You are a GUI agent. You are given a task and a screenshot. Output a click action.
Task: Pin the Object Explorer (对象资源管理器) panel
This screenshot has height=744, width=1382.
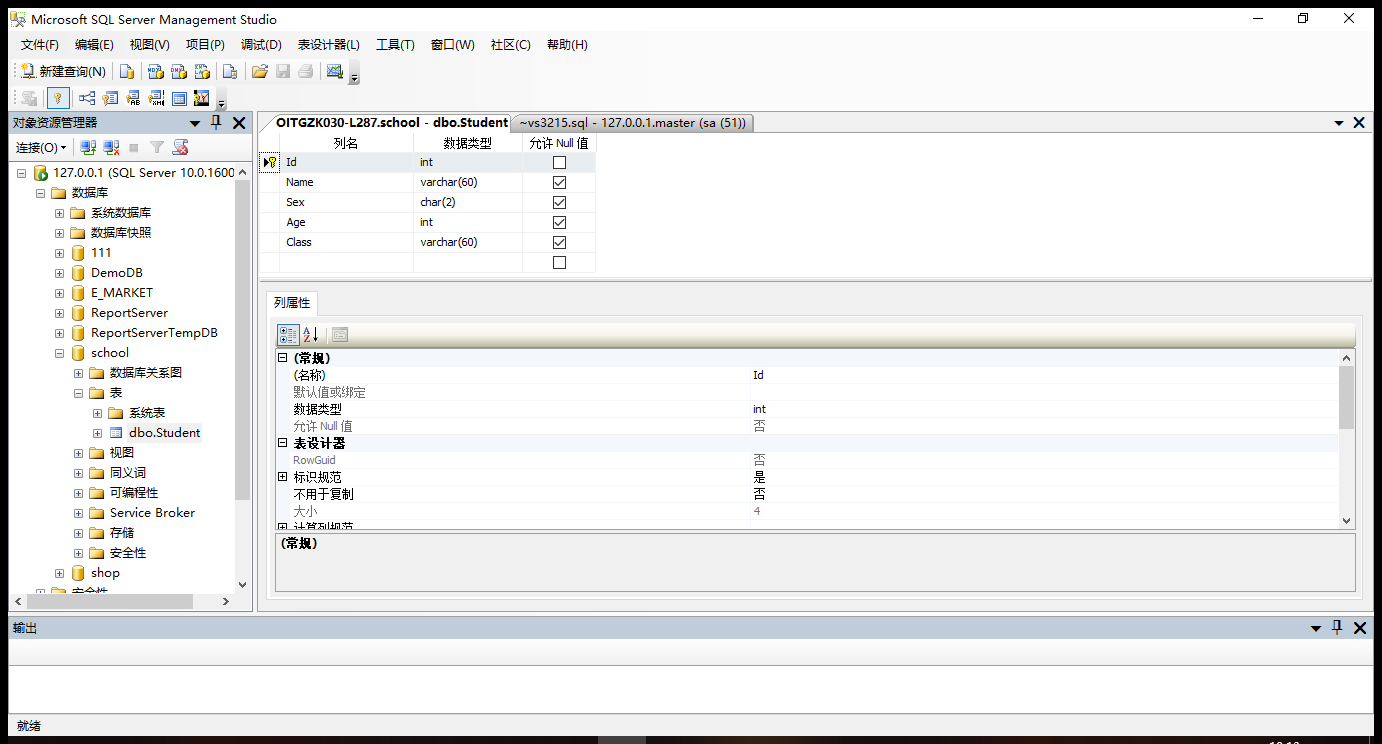click(x=216, y=122)
